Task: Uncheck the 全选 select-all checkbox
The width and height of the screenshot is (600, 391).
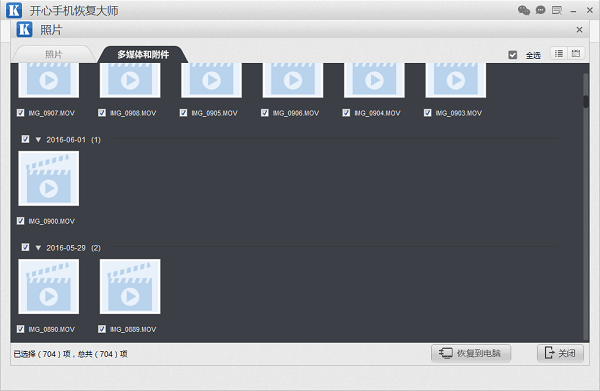Action: point(513,55)
